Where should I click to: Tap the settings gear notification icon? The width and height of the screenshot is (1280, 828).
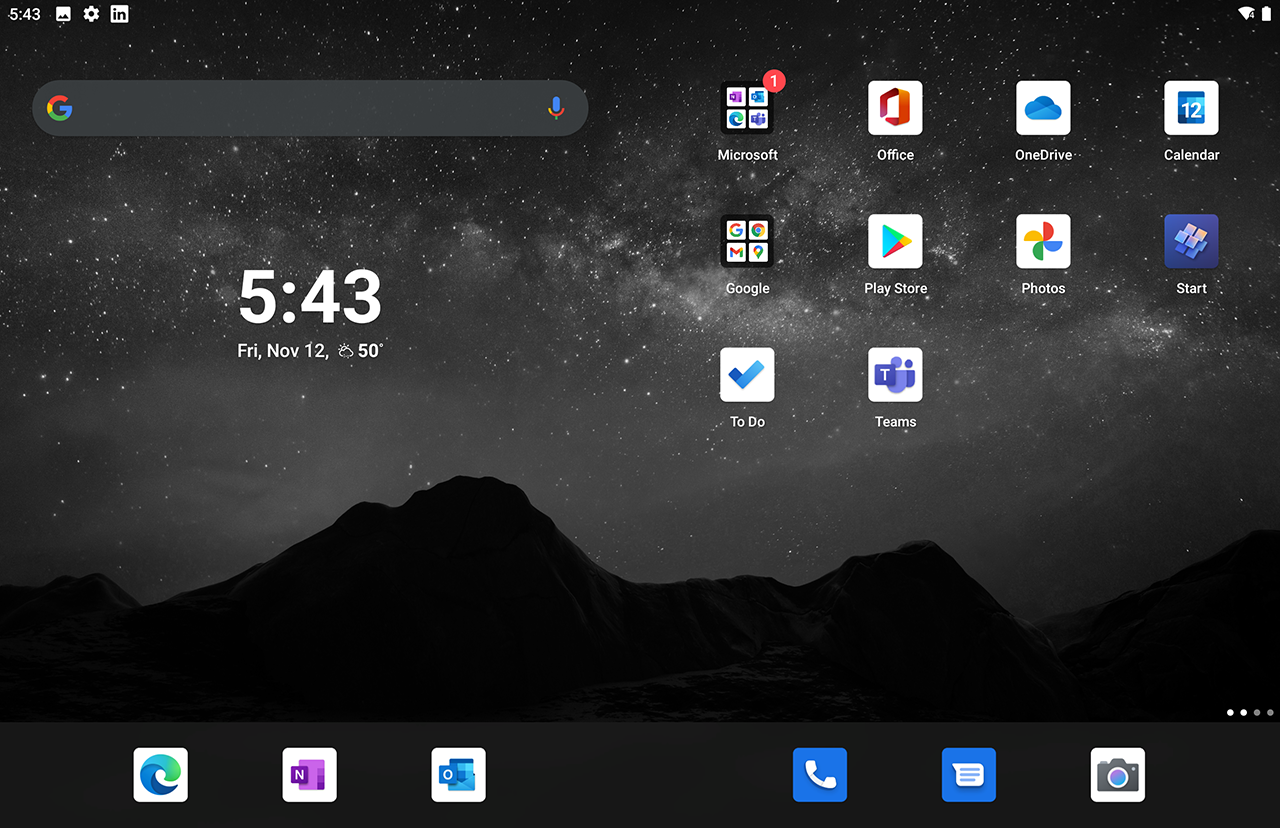[x=91, y=14]
